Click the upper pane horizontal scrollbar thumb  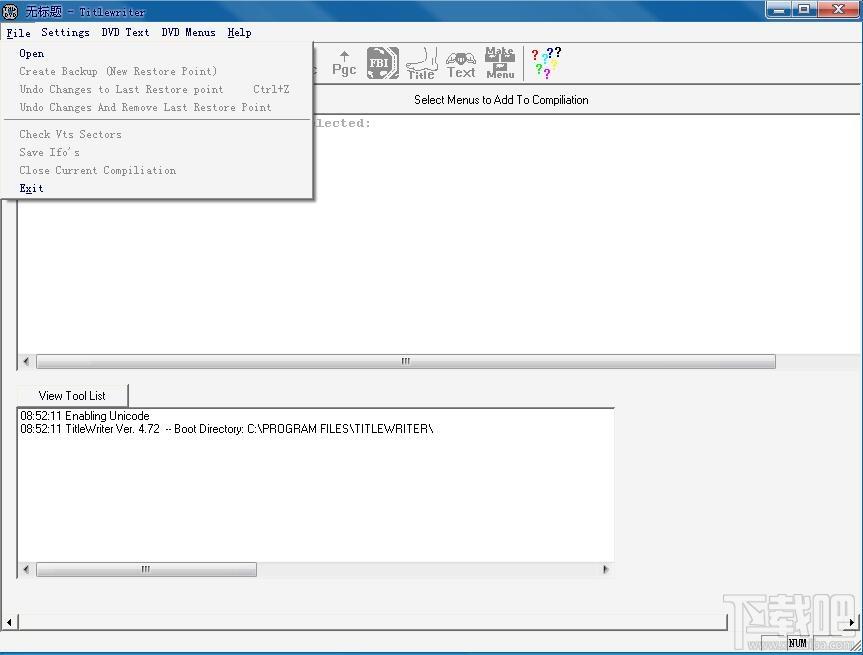[406, 362]
